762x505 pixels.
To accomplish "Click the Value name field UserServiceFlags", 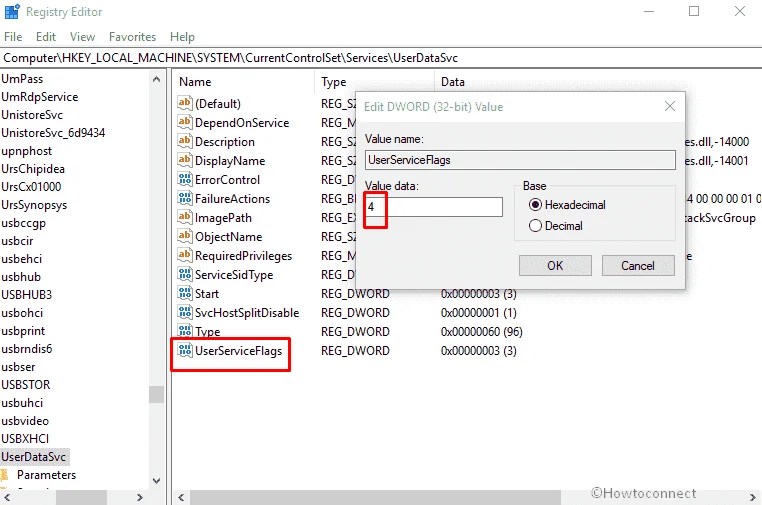I will coord(520,160).
